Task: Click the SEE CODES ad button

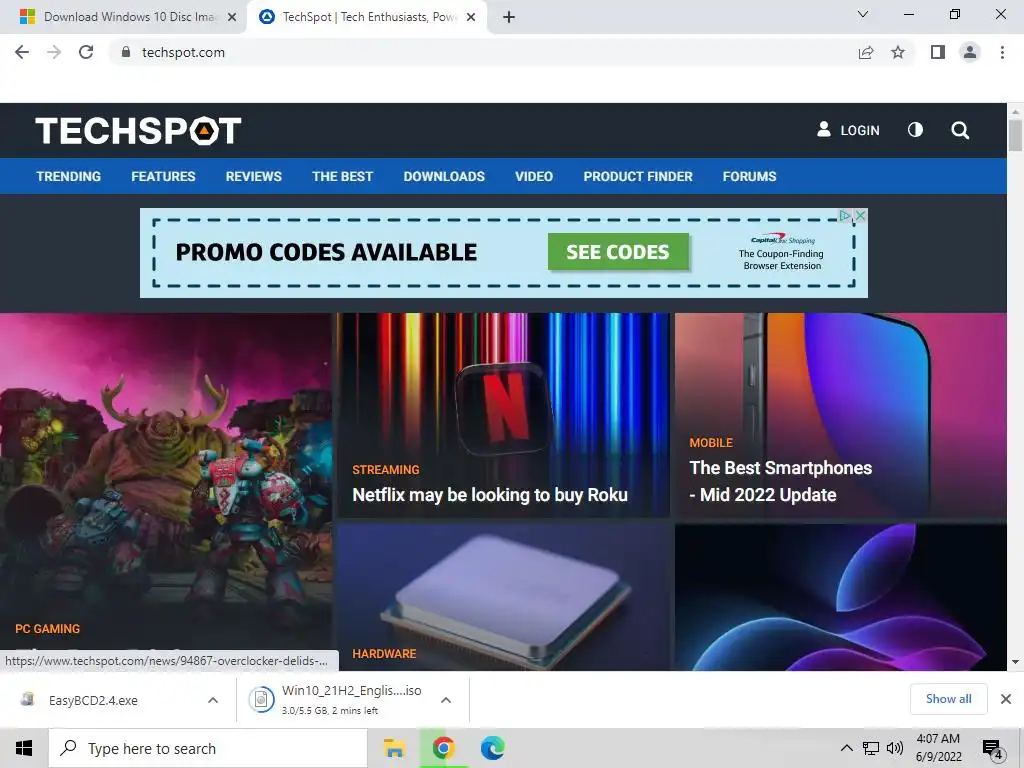Action: (x=618, y=252)
